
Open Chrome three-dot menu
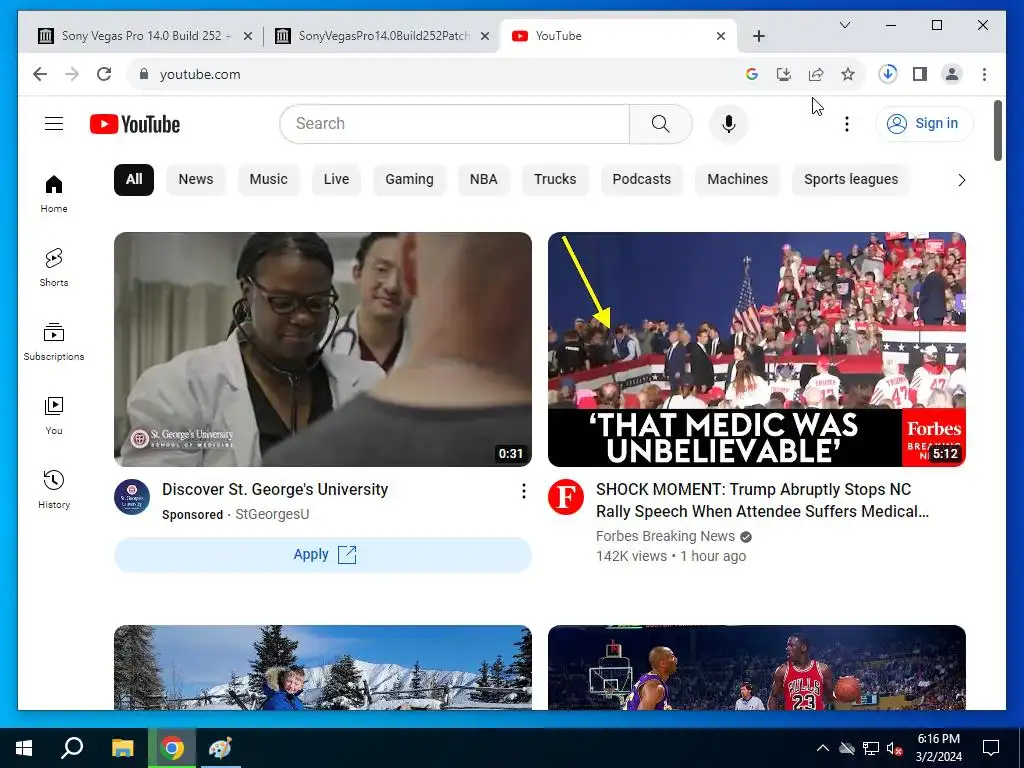984,74
